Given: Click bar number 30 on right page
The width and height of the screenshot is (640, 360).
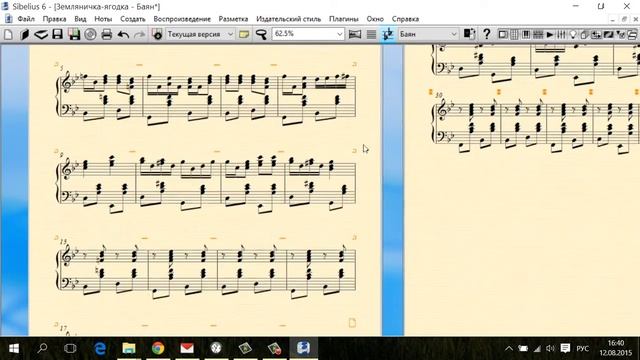Looking at the screenshot, I should 439,95.
